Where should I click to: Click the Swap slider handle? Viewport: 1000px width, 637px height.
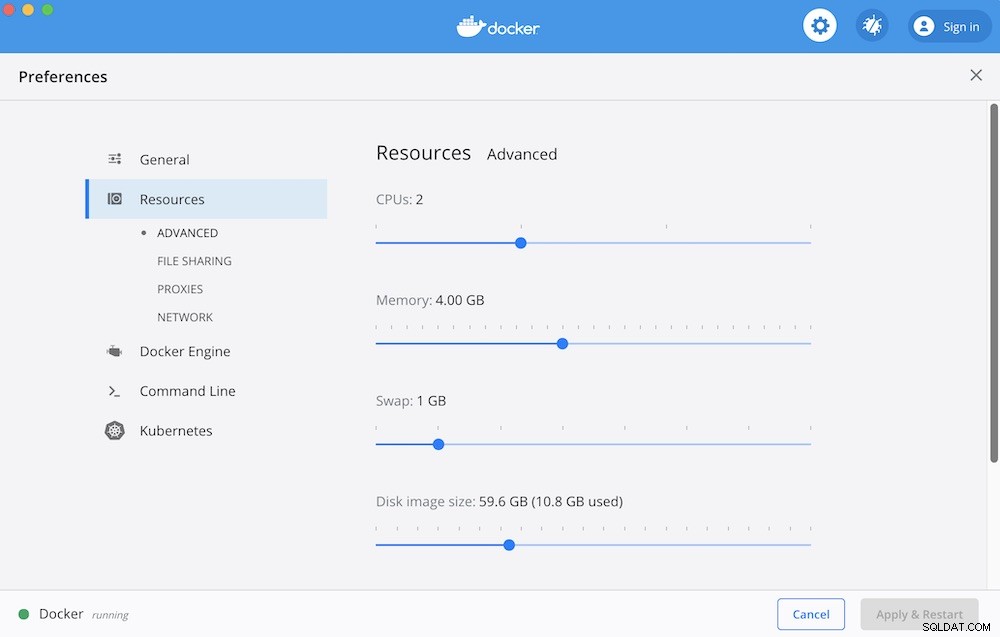[438, 444]
